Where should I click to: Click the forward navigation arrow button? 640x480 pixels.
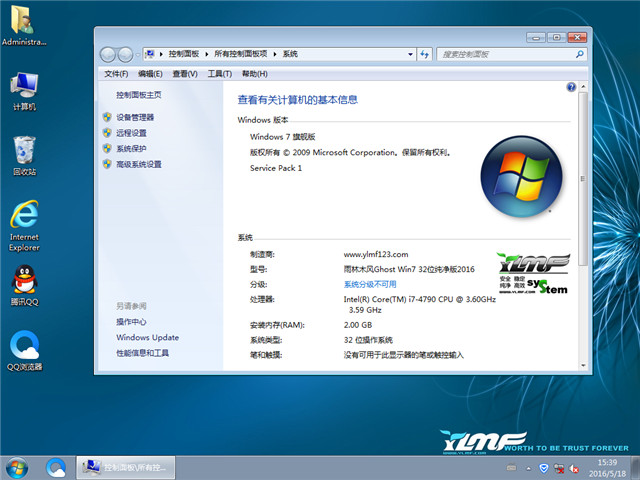(125, 54)
